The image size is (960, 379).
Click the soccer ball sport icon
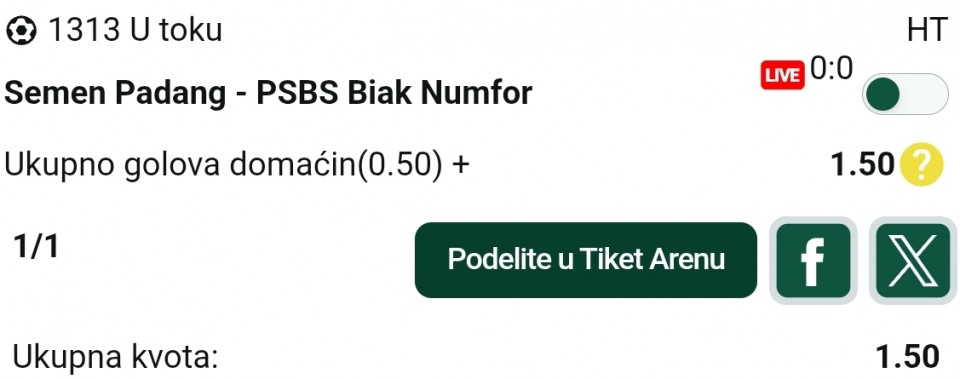click(21, 30)
